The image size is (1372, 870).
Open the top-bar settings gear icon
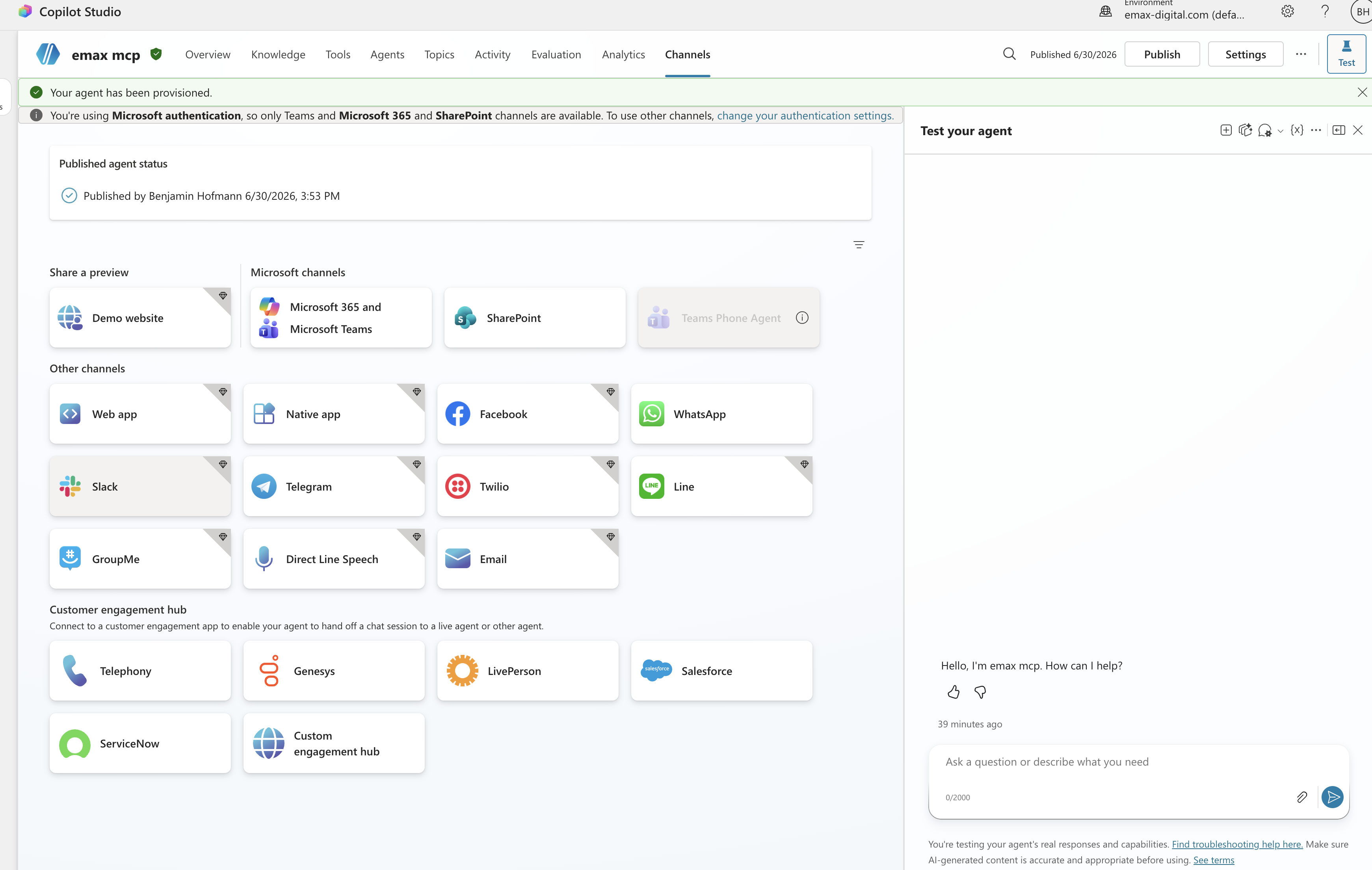tap(1288, 11)
